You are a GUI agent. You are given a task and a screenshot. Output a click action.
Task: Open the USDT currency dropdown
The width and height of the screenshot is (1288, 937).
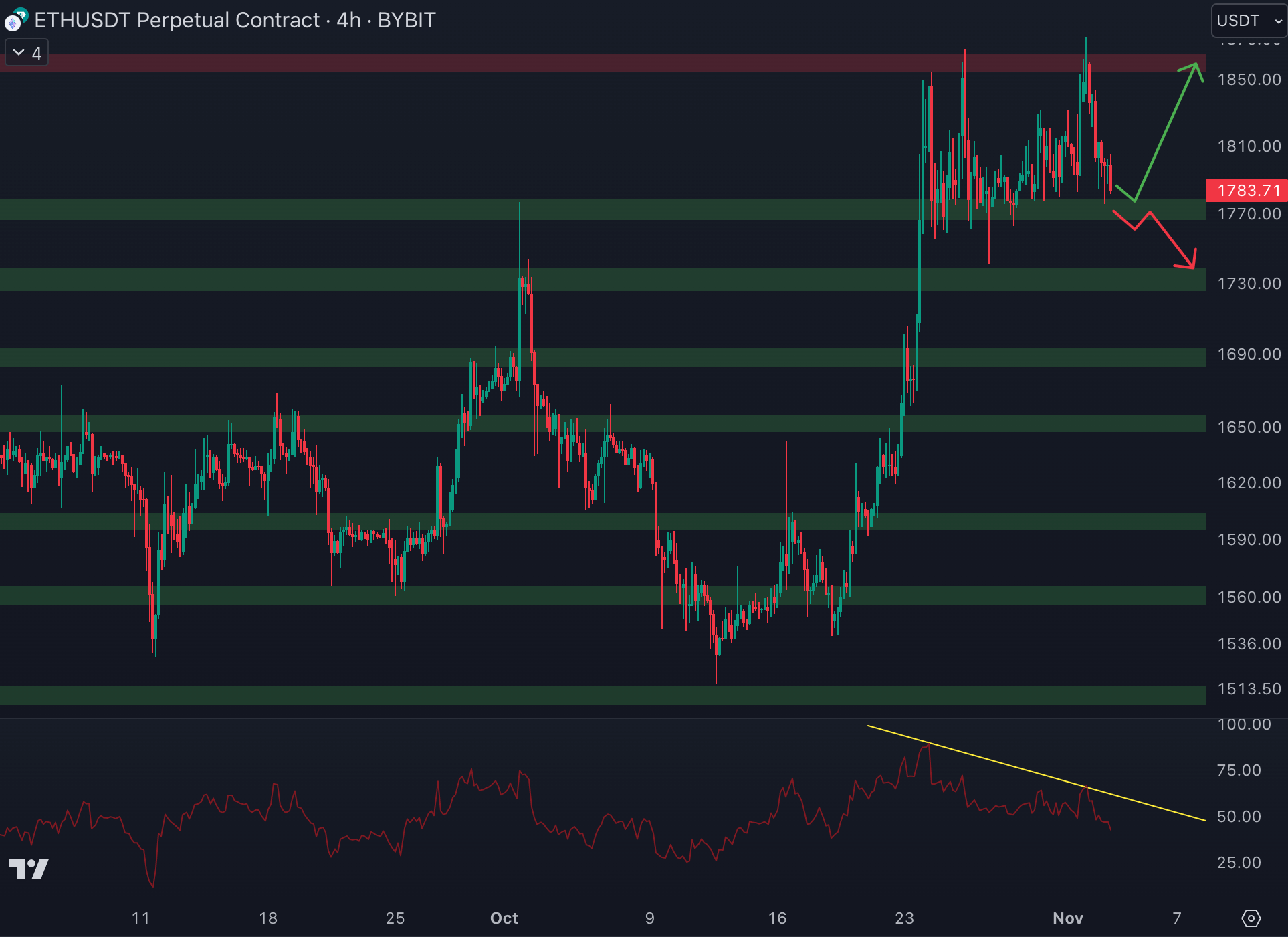click(1248, 21)
